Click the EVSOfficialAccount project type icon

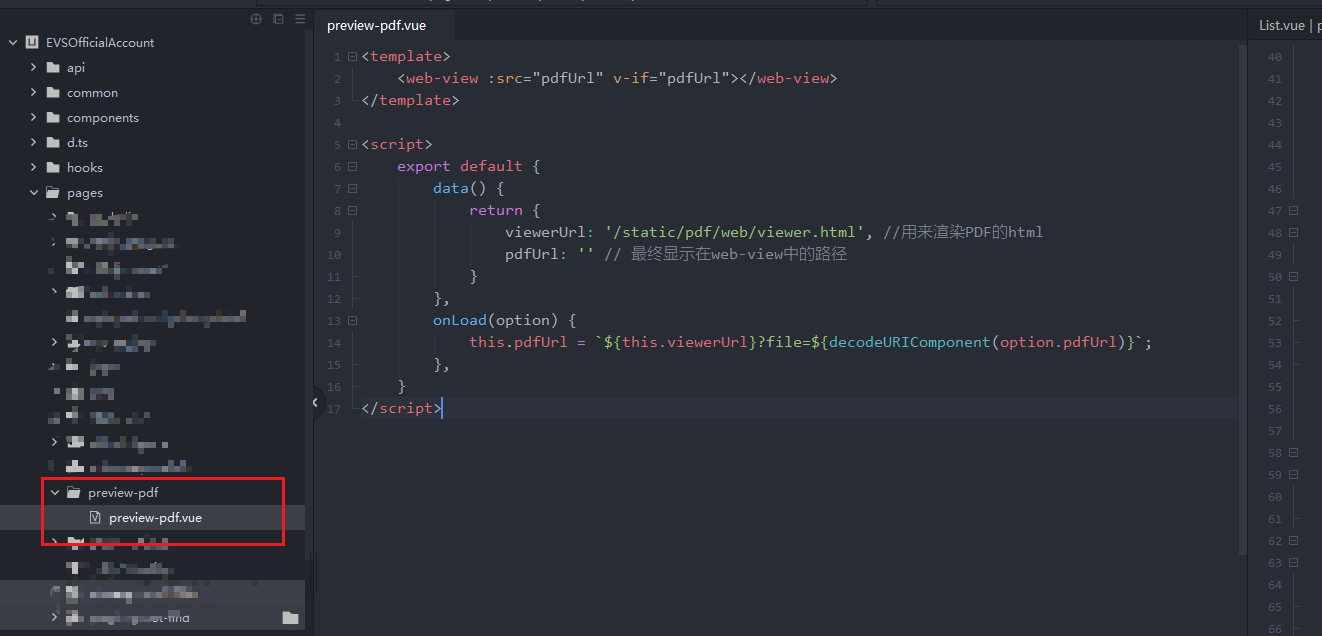click(x=32, y=43)
